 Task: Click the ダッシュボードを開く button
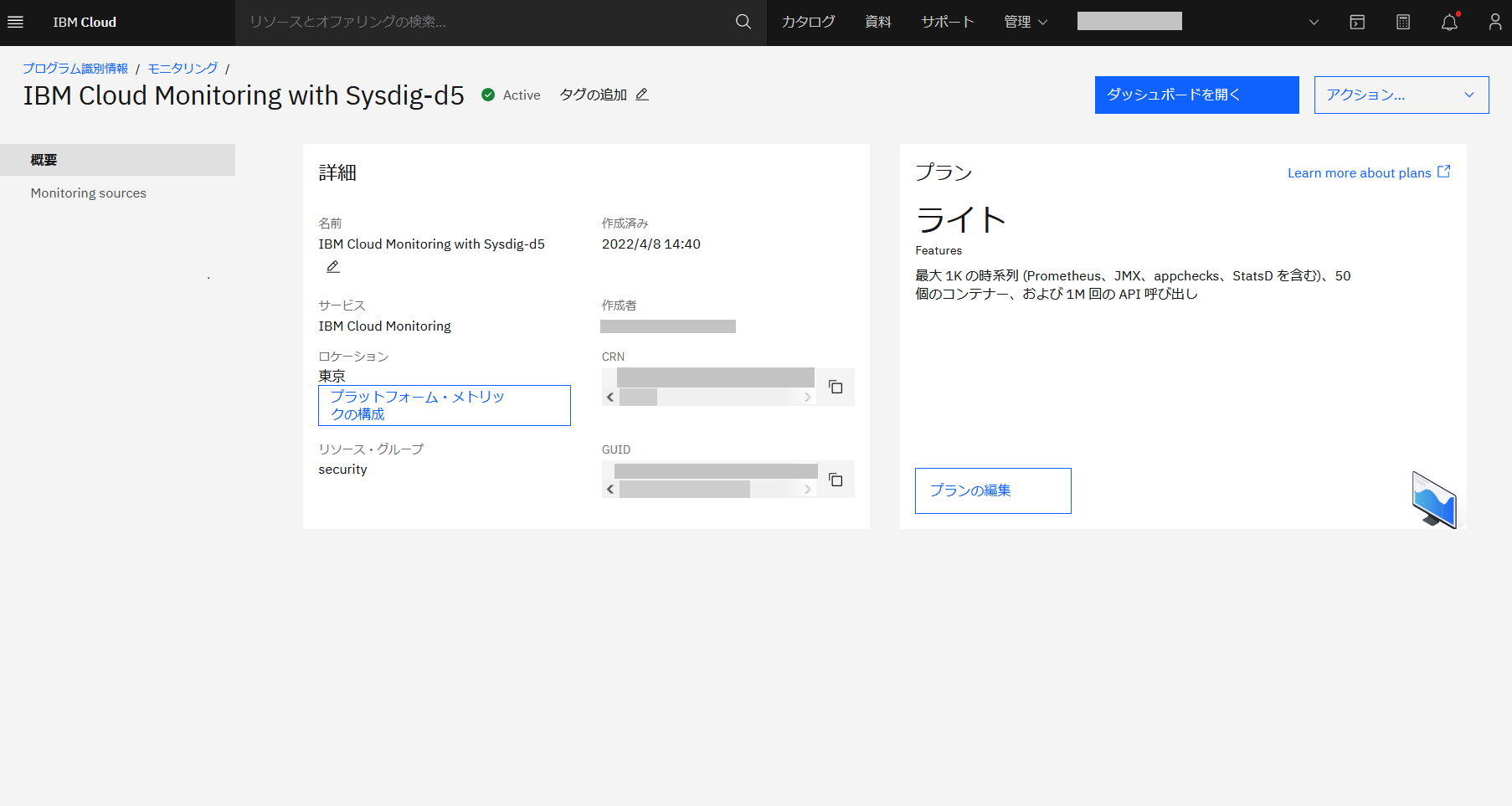[1197, 95]
